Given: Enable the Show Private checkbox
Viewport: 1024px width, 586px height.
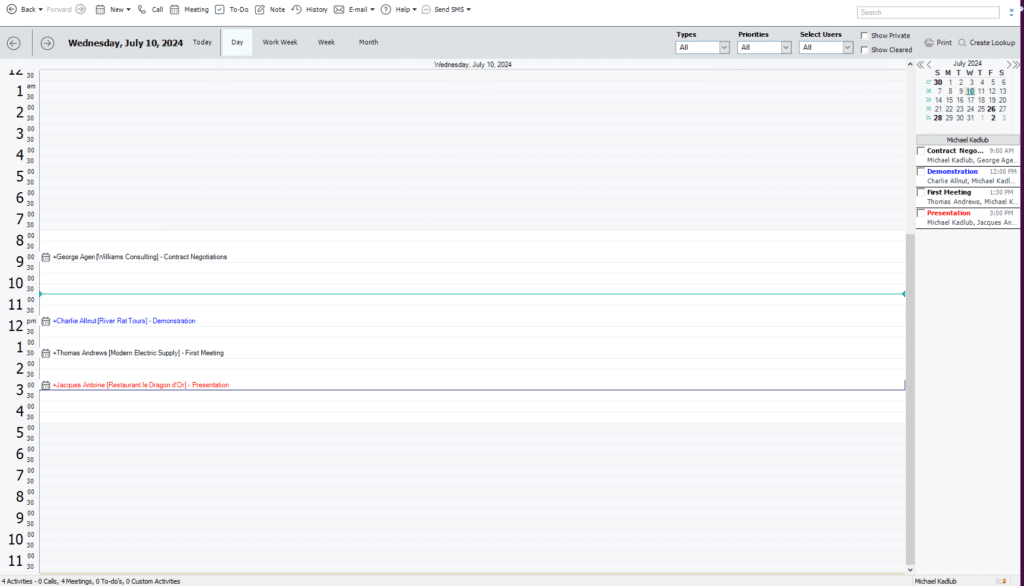Looking at the screenshot, I should click(x=864, y=35).
